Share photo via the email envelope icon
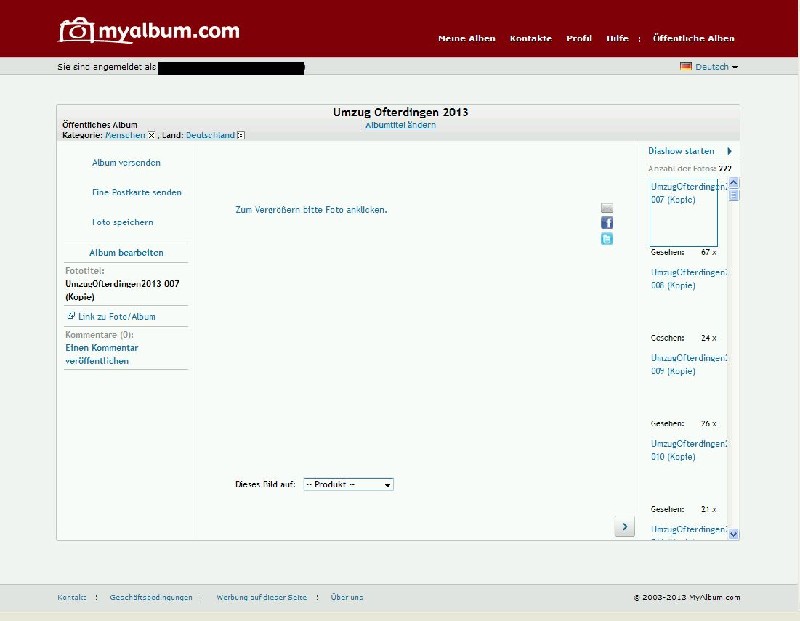The image size is (800, 621). [x=606, y=208]
